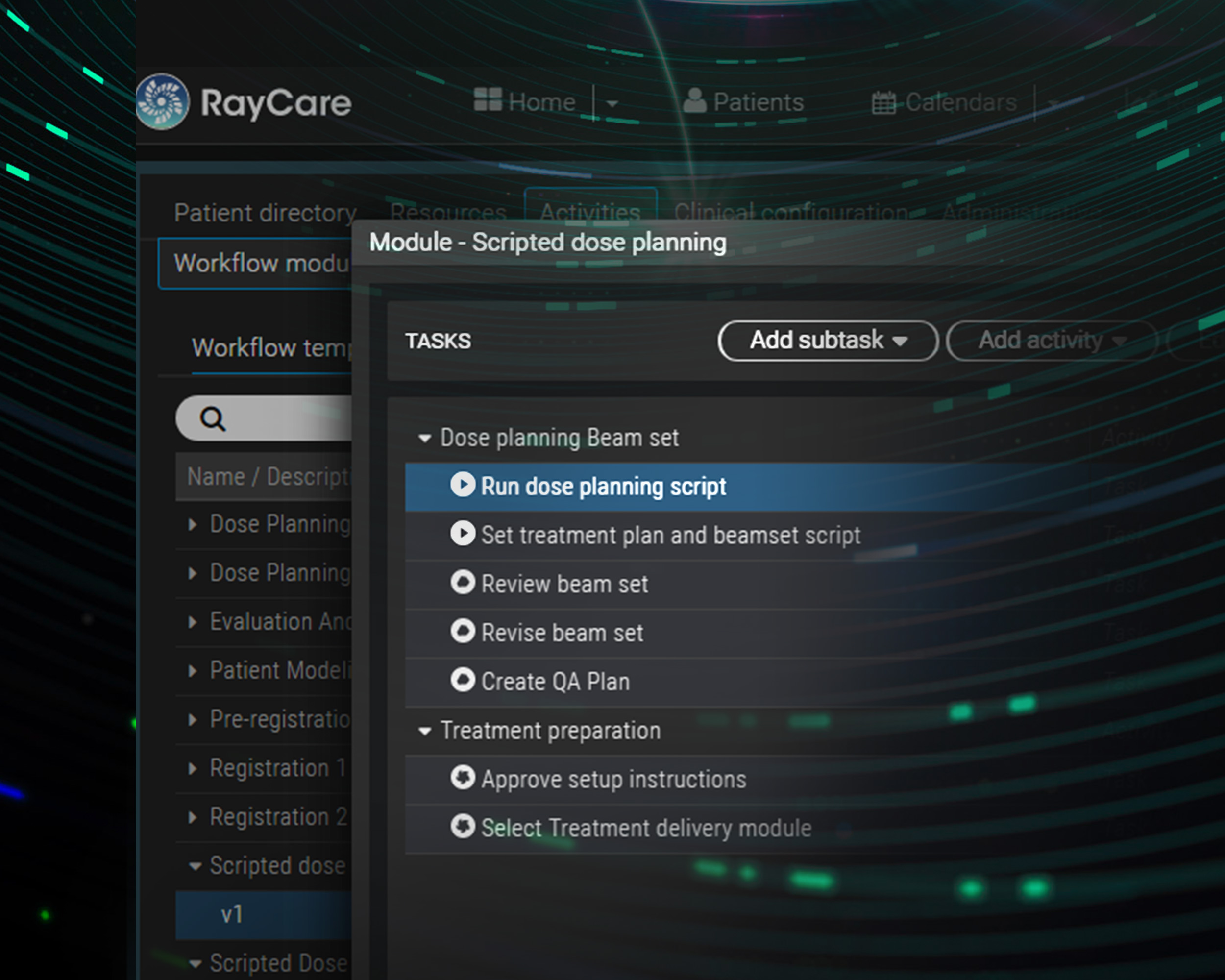Click the Create QA Plan task icon
The height and width of the screenshot is (980, 1225).
coord(463,680)
